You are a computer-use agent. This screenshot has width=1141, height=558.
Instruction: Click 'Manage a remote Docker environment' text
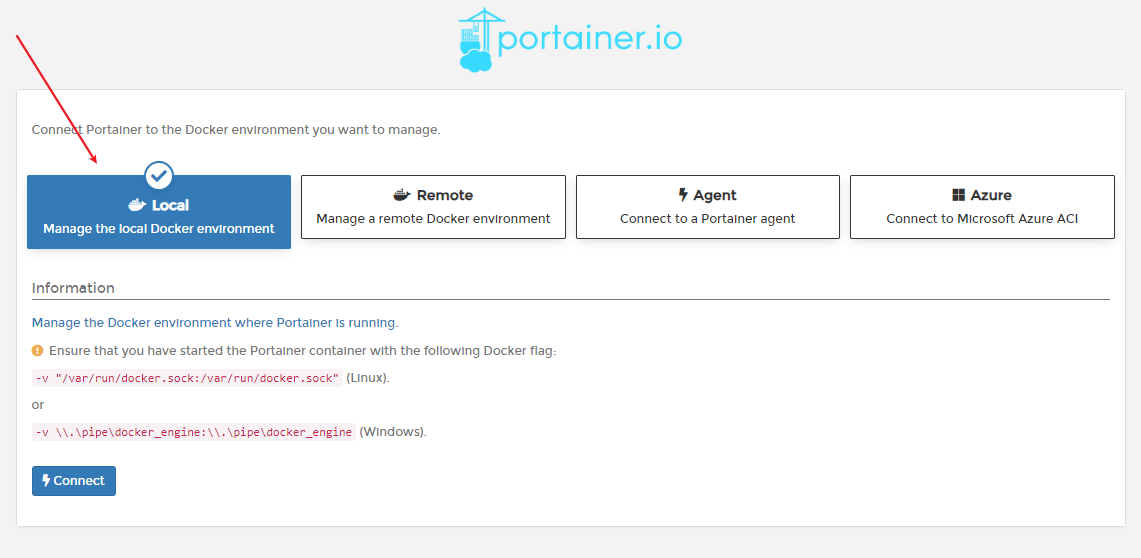point(433,218)
